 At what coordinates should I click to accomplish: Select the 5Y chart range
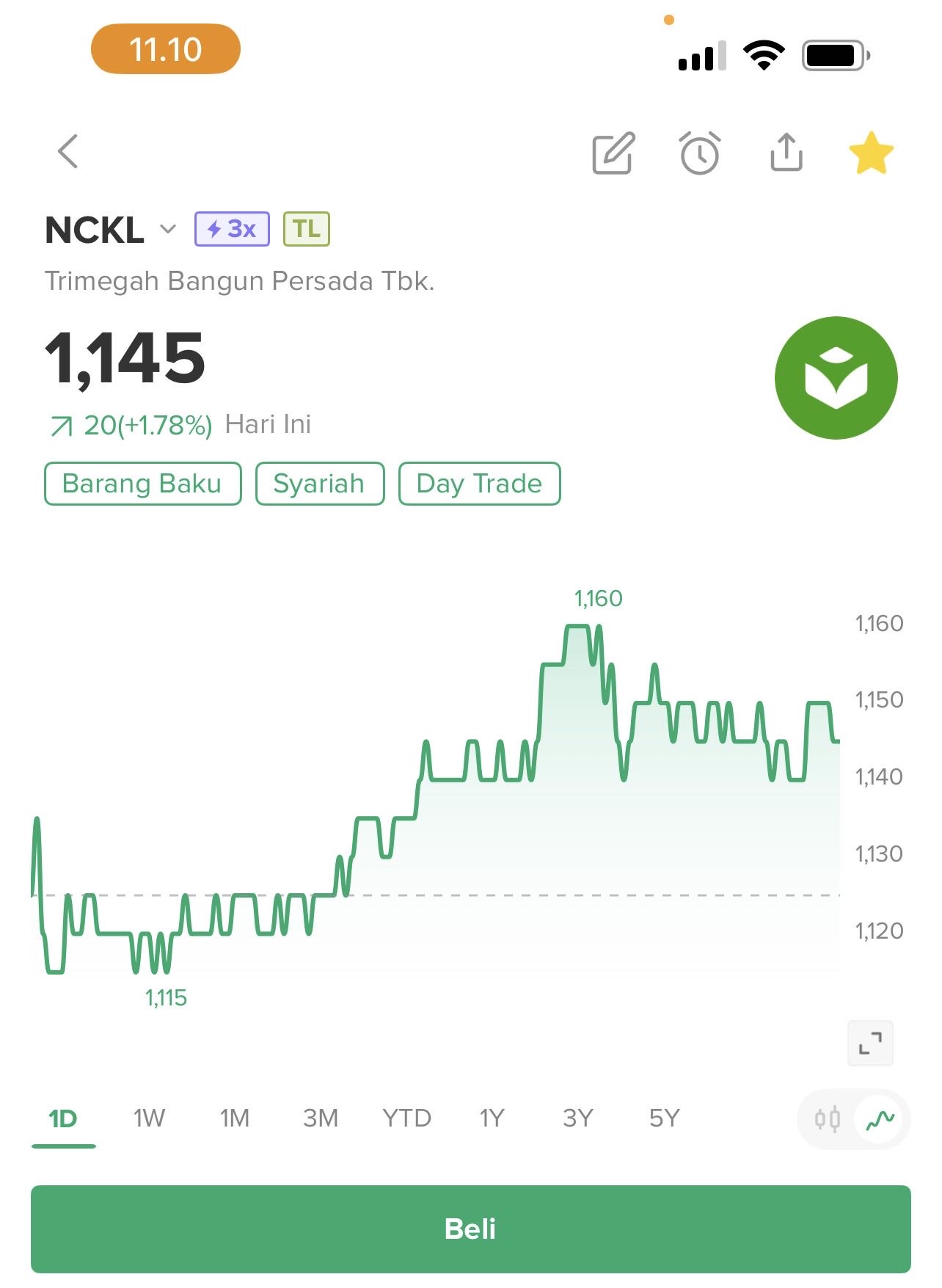click(664, 1118)
